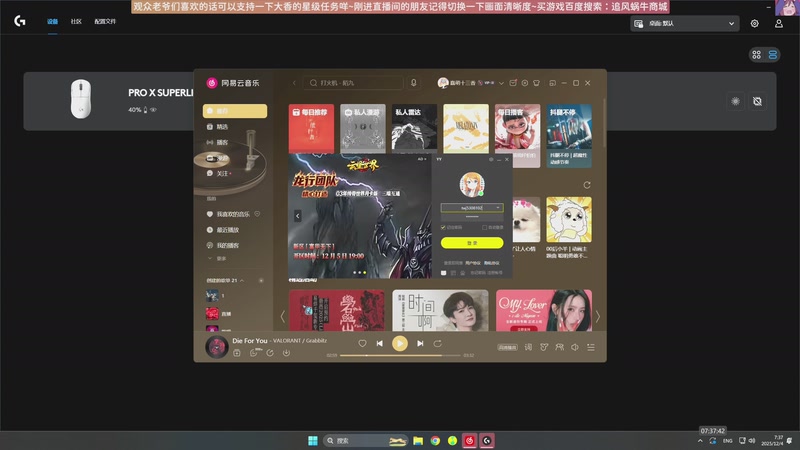Open 我喜欢的音乐 in the sidebar
Image resolution: width=800 pixels, height=450 pixels.
234,214
